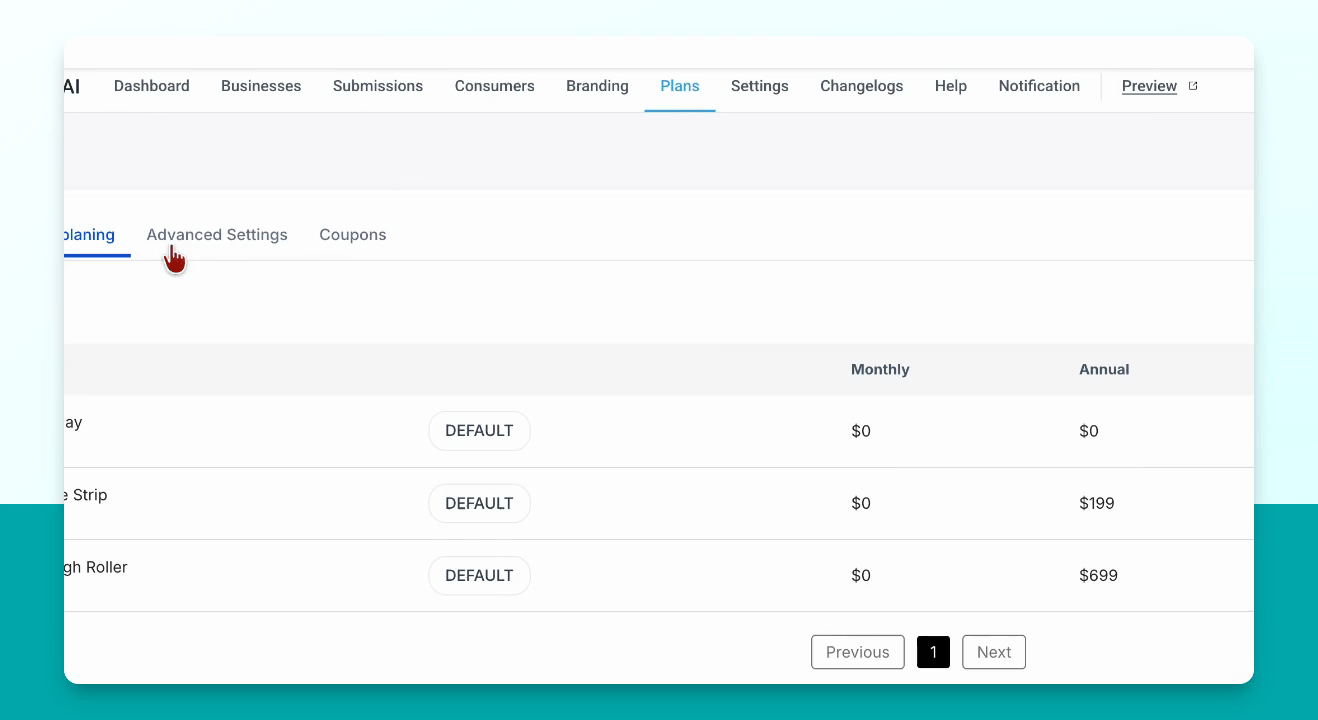The width and height of the screenshot is (1318, 720).
Task: Click the external-link icon beside Preview
Action: point(1193,86)
